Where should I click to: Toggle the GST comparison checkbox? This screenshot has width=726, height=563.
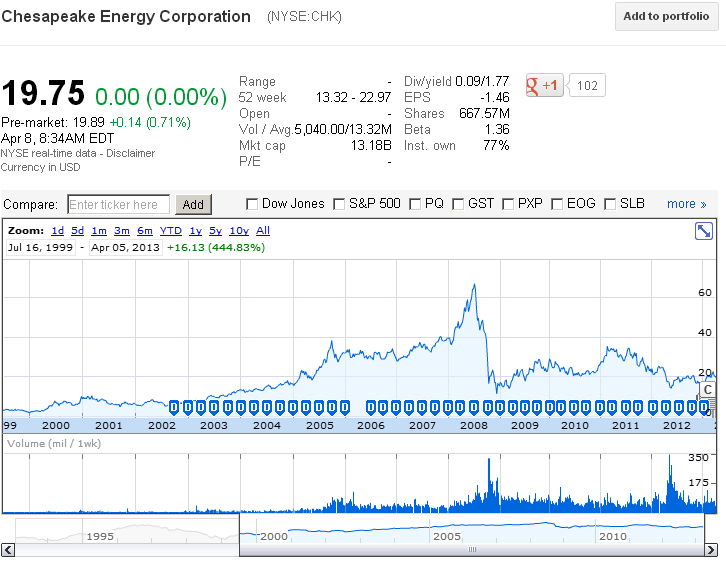(x=458, y=204)
